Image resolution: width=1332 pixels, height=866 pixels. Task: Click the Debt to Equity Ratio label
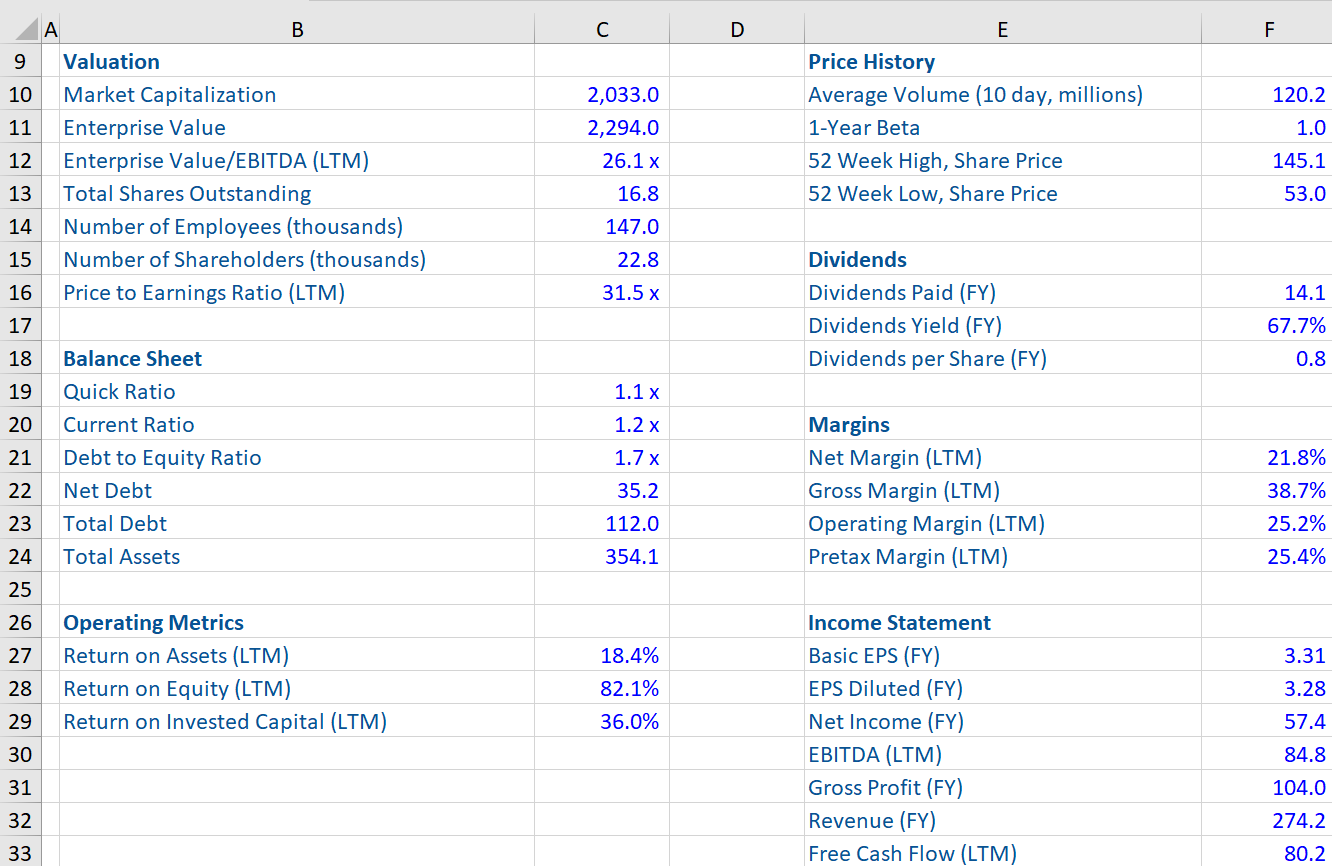tap(162, 458)
